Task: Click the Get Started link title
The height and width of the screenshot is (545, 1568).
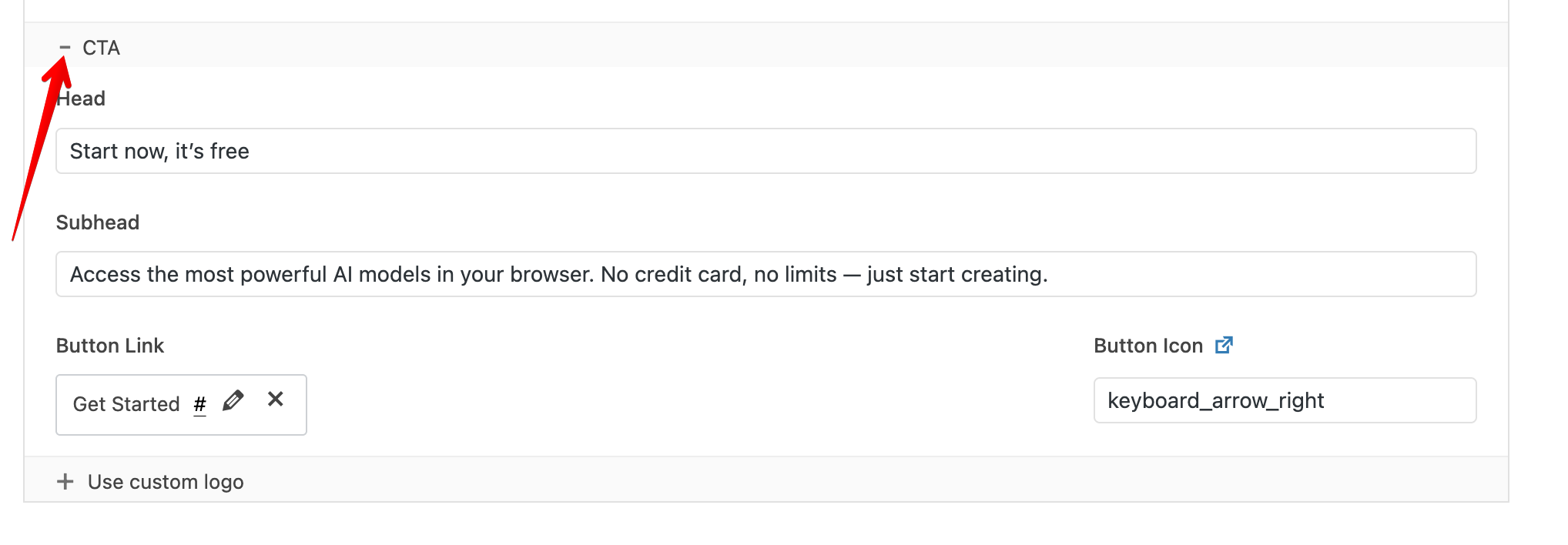Action: (126, 404)
